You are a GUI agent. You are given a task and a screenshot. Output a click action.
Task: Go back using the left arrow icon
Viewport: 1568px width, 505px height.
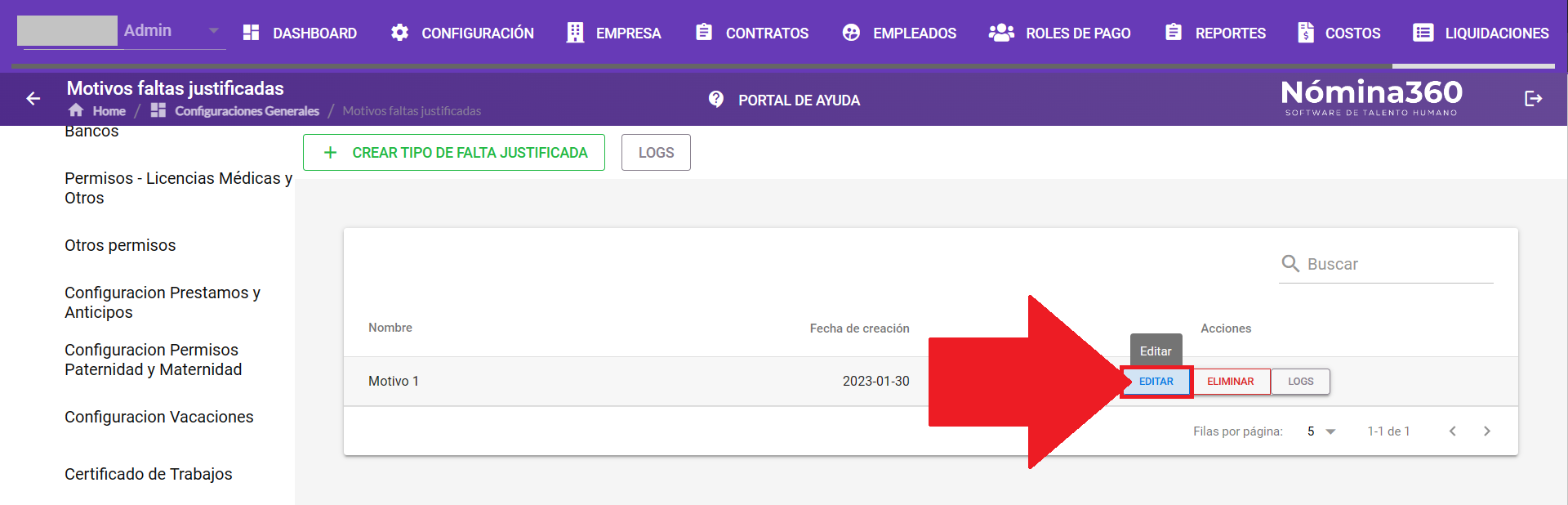coord(33,99)
